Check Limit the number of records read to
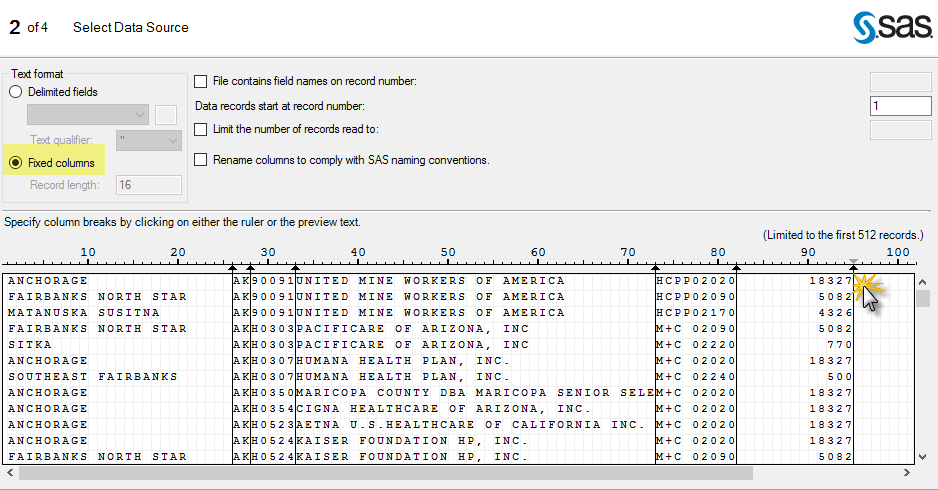938x490 pixels. (x=200, y=129)
